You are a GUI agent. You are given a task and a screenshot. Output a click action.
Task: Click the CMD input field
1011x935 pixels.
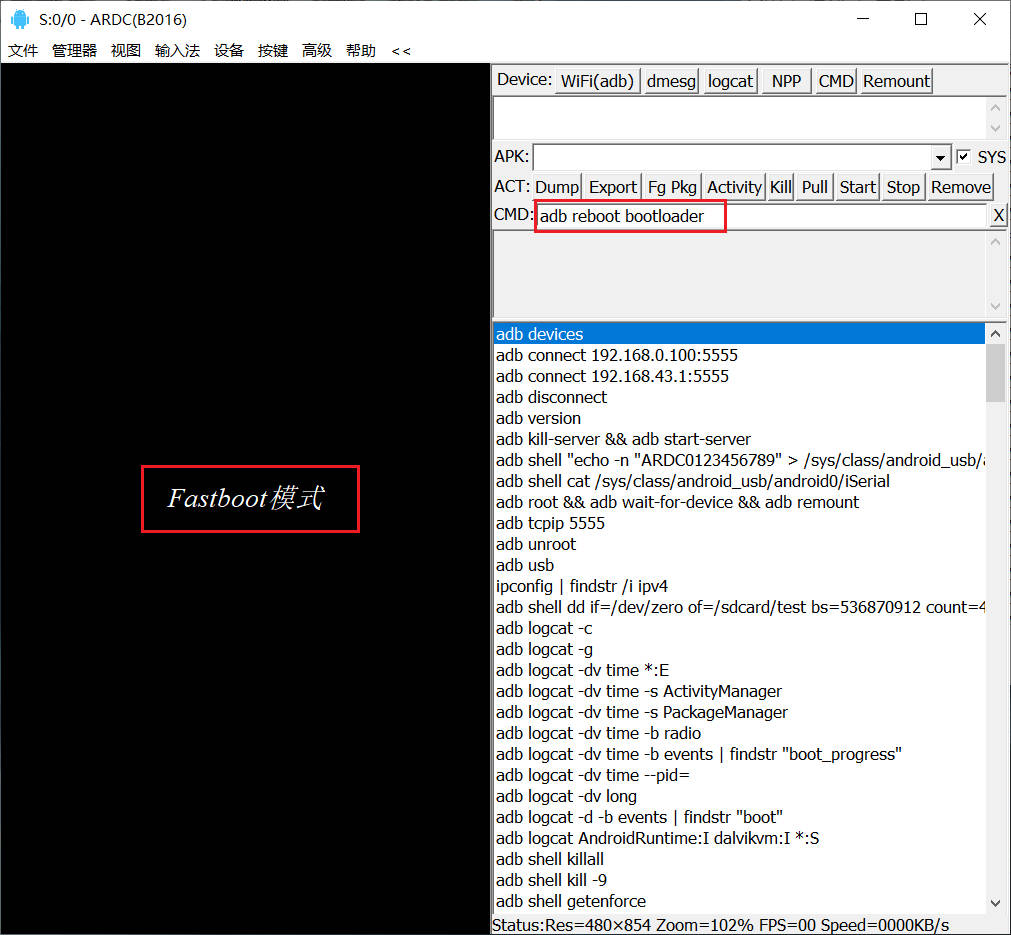tap(760, 216)
